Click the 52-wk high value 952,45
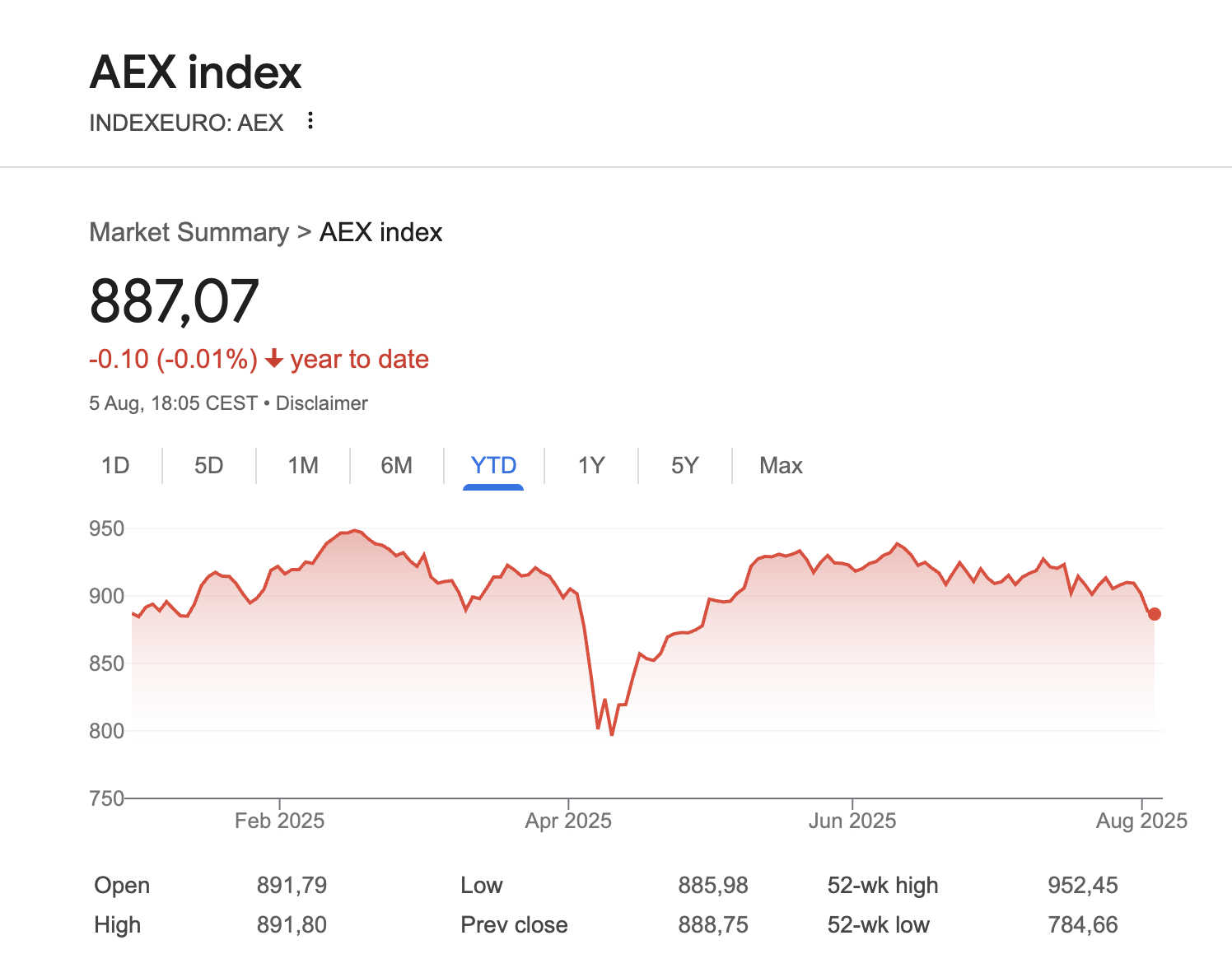1232x968 pixels. [1082, 886]
